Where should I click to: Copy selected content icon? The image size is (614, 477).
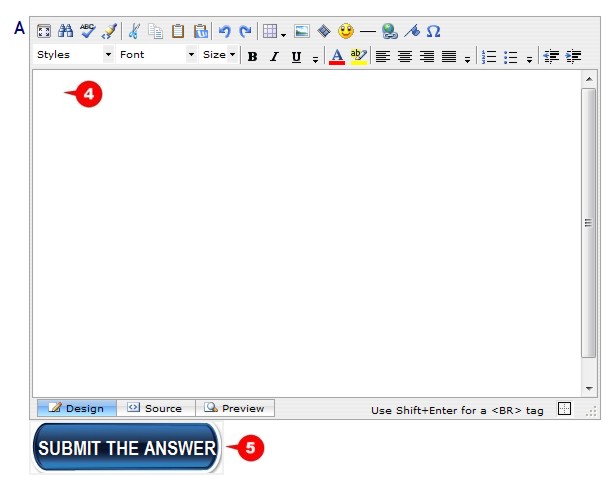(x=156, y=31)
